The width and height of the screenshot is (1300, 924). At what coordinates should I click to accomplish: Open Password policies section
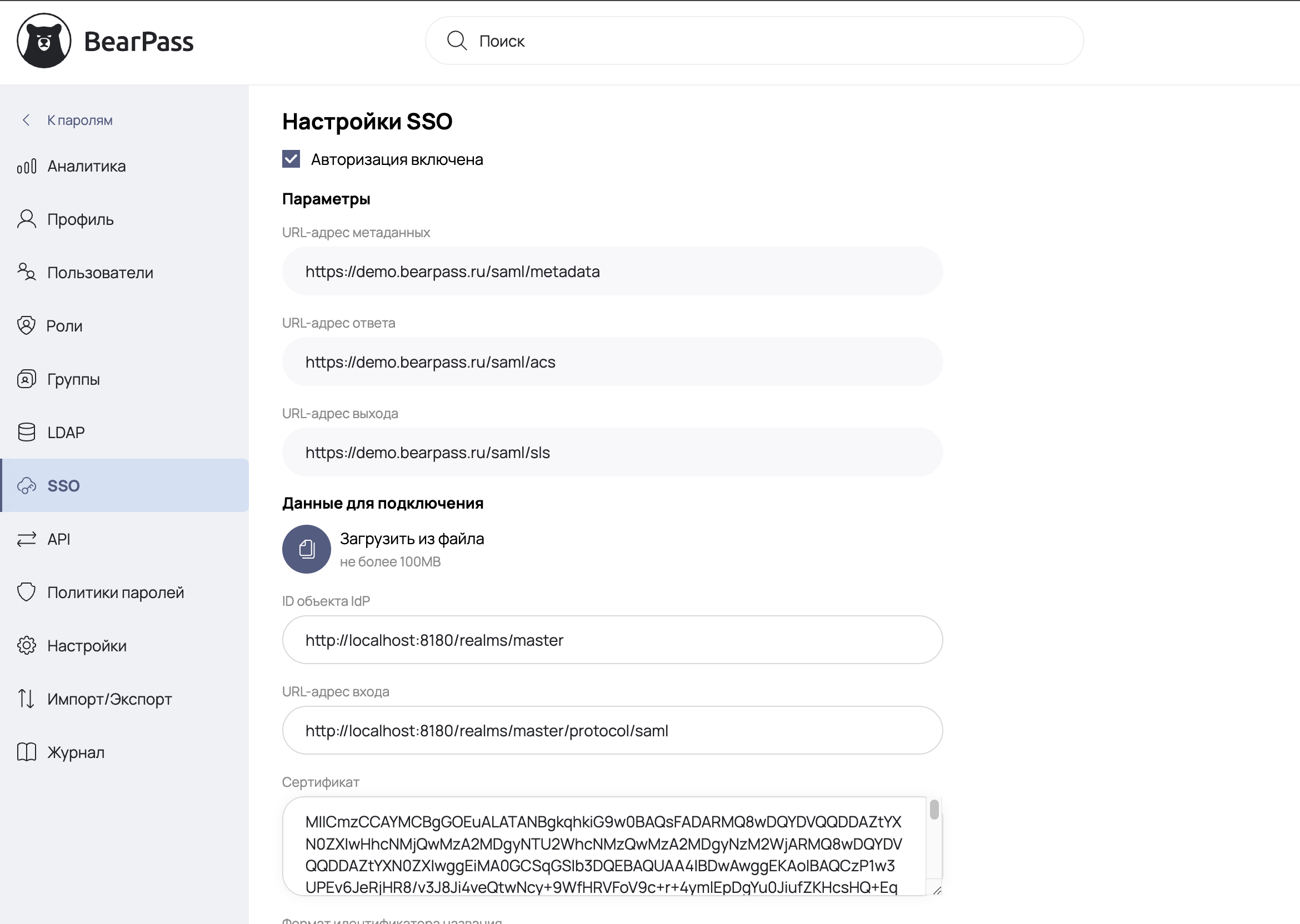click(116, 592)
